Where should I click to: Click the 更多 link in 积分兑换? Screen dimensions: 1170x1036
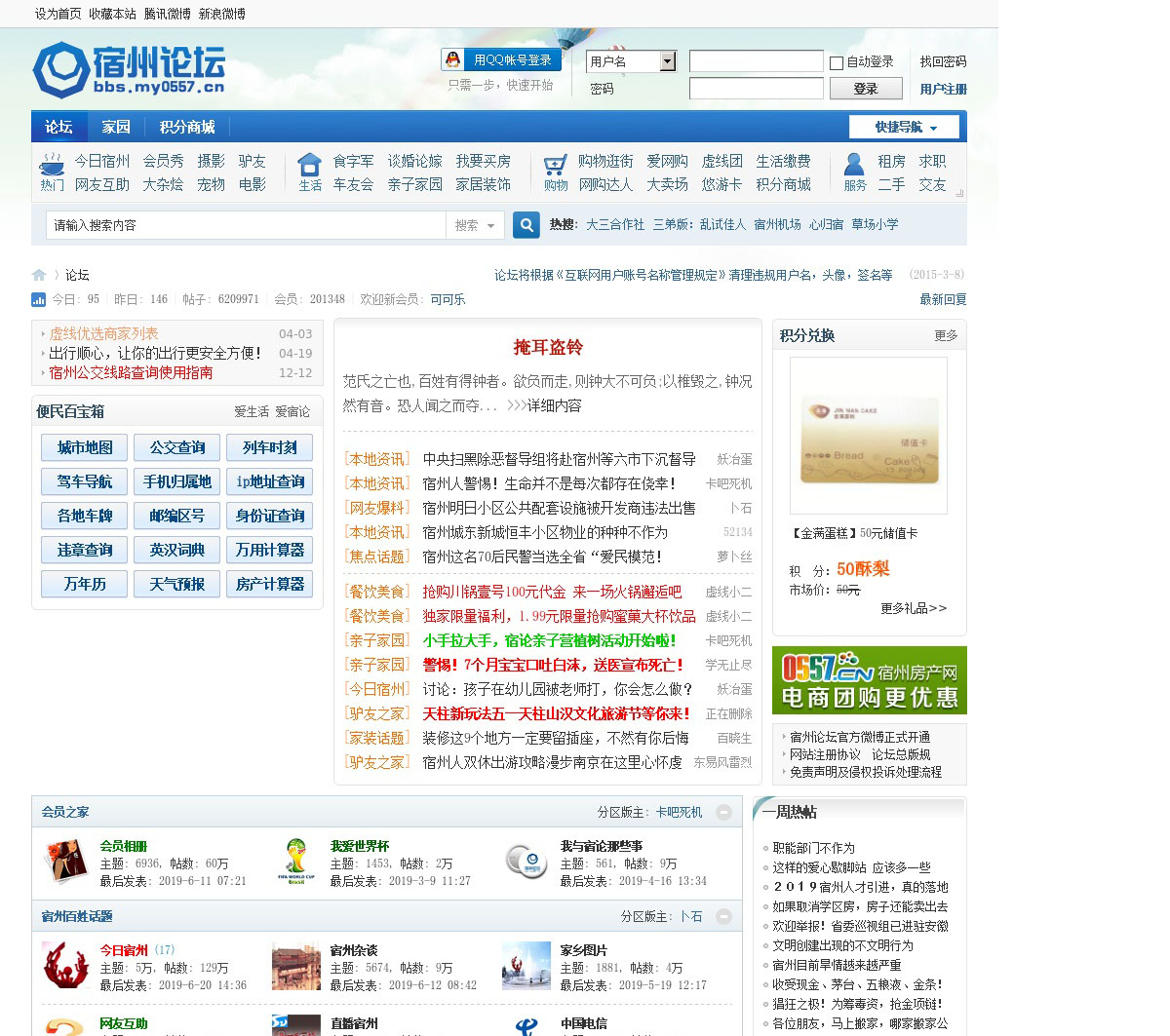pos(946,335)
